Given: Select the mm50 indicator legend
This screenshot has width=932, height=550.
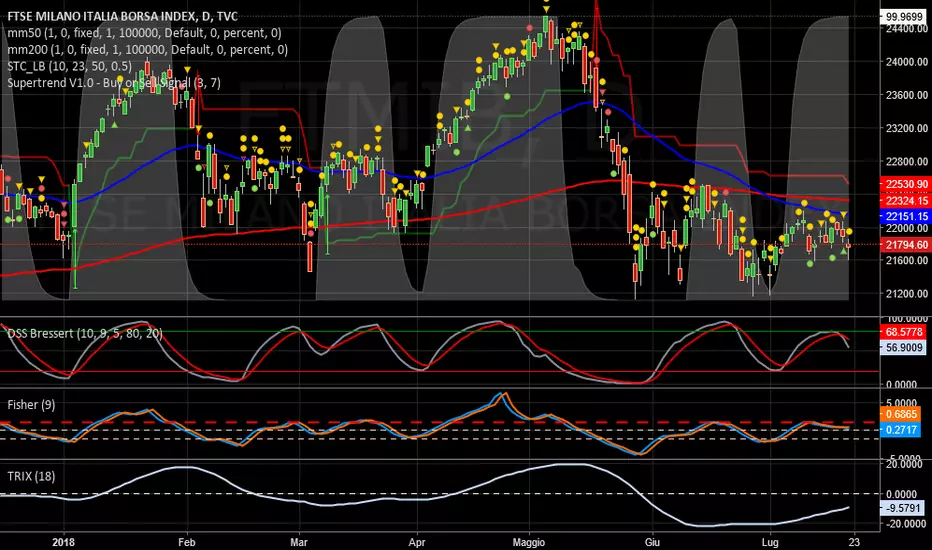Looking at the screenshot, I should pyautogui.click(x=144, y=33).
